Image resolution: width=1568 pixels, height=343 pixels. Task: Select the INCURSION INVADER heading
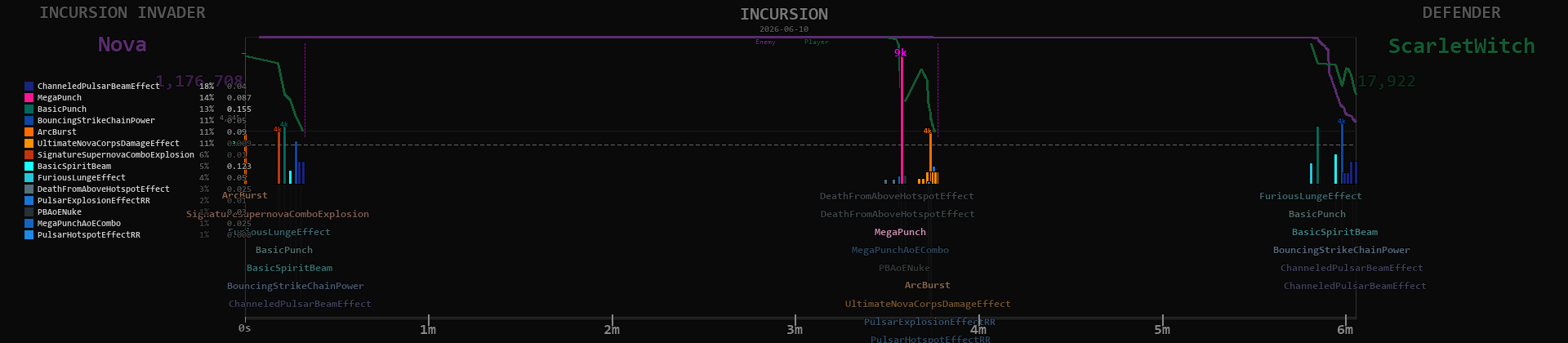[x=122, y=12]
